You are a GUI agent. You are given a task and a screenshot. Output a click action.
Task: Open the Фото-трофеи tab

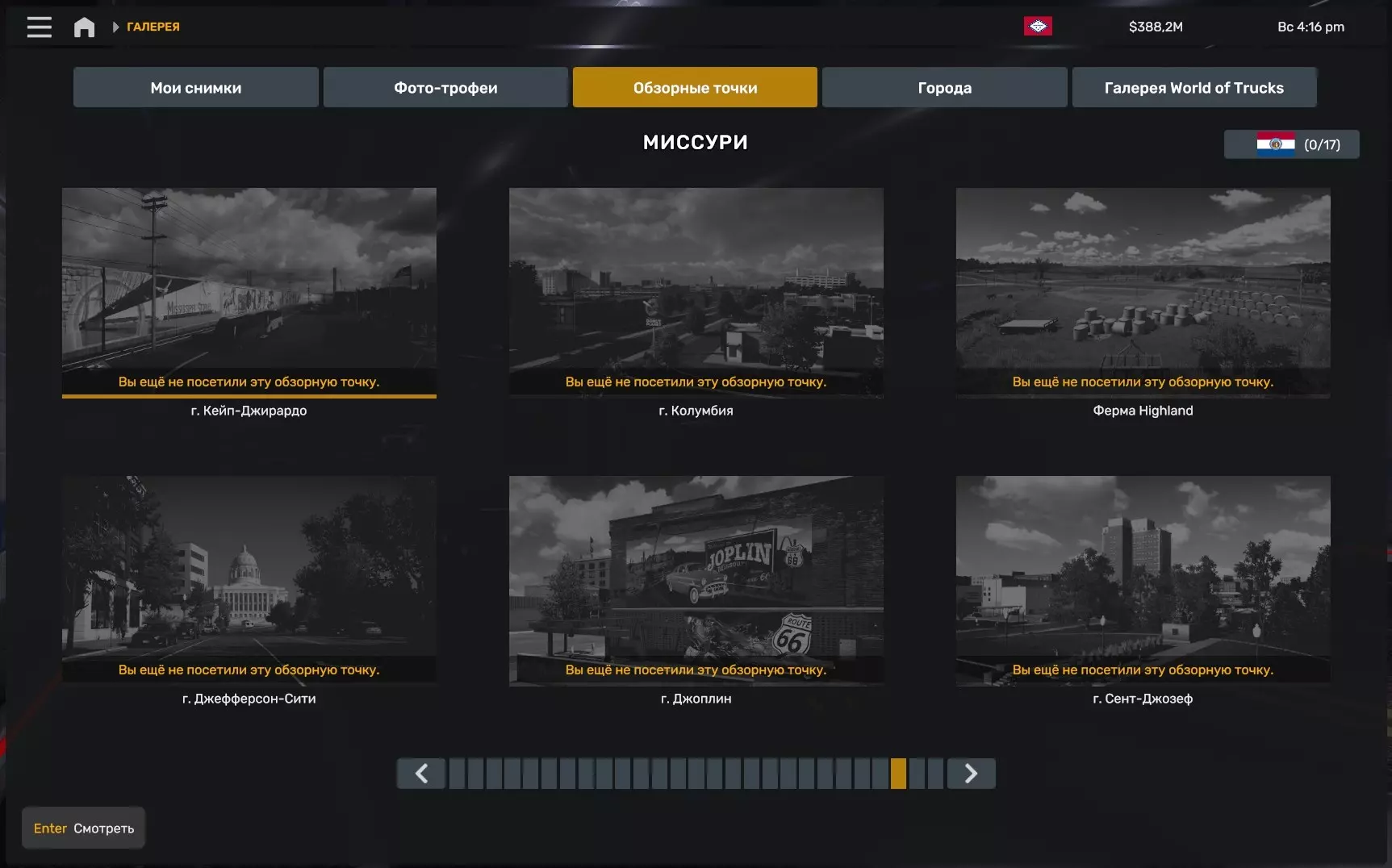coord(445,87)
